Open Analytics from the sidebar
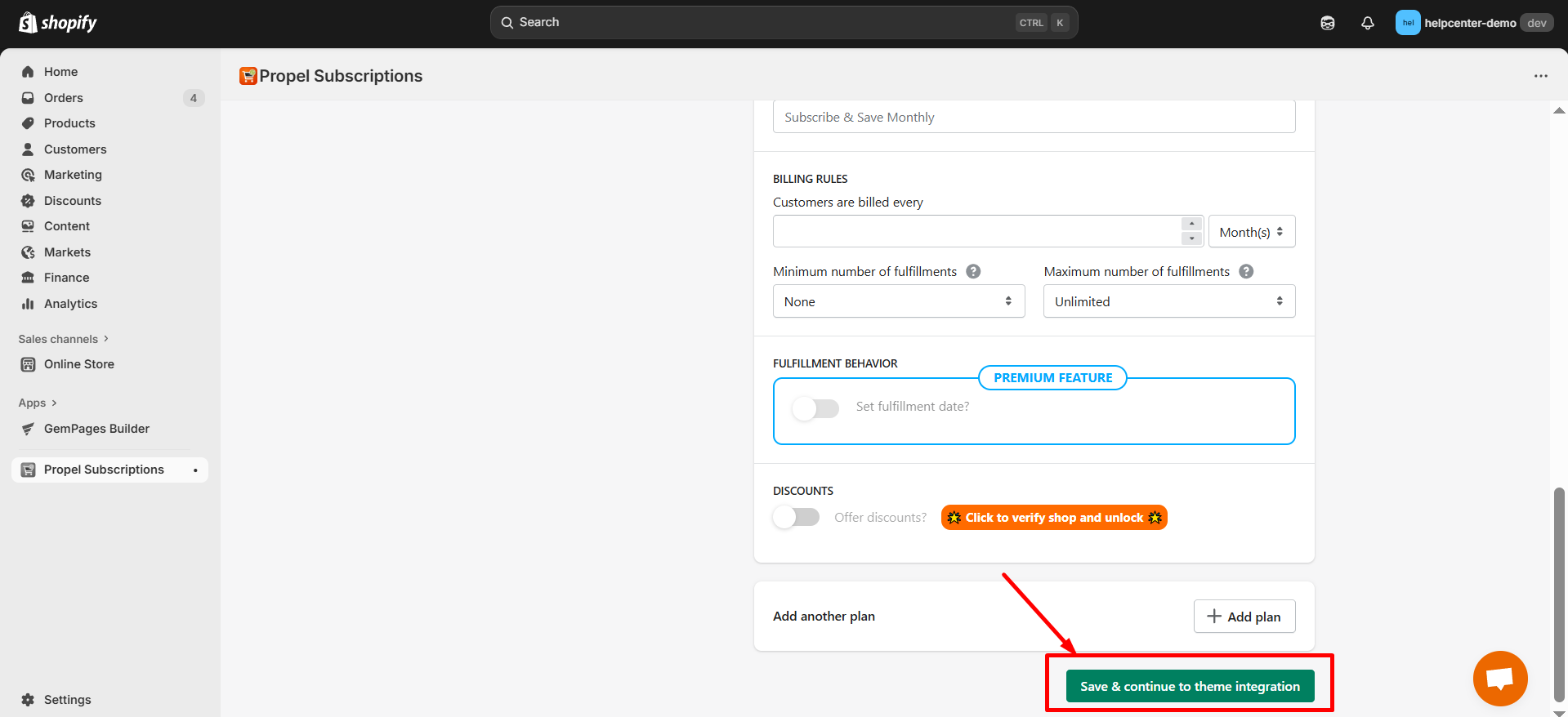The image size is (1568, 717). coord(70,304)
